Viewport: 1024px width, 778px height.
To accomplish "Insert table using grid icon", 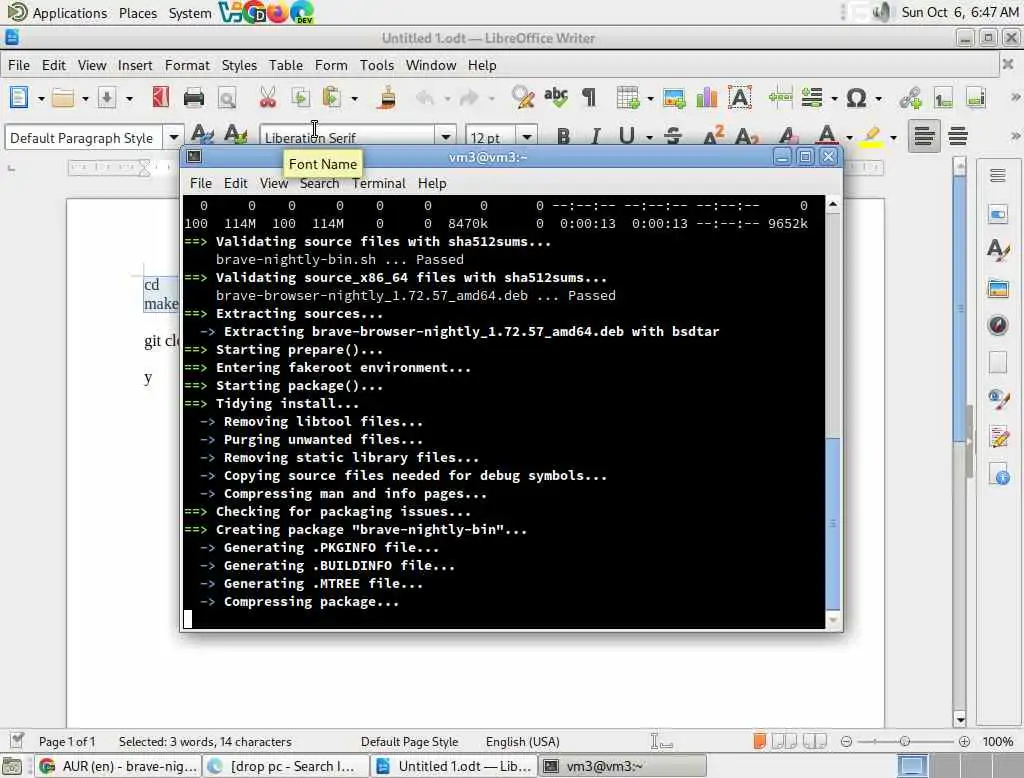I will [x=628, y=98].
